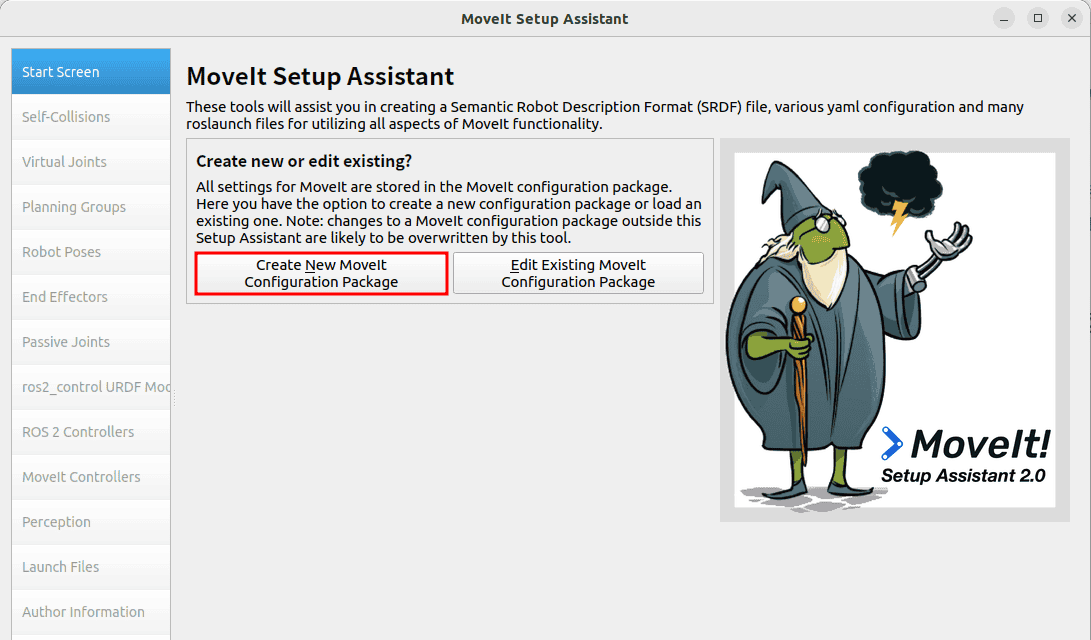The image size is (1091, 640).
Task: Go to Virtual Joints section
Action: (x=90, y=162)
